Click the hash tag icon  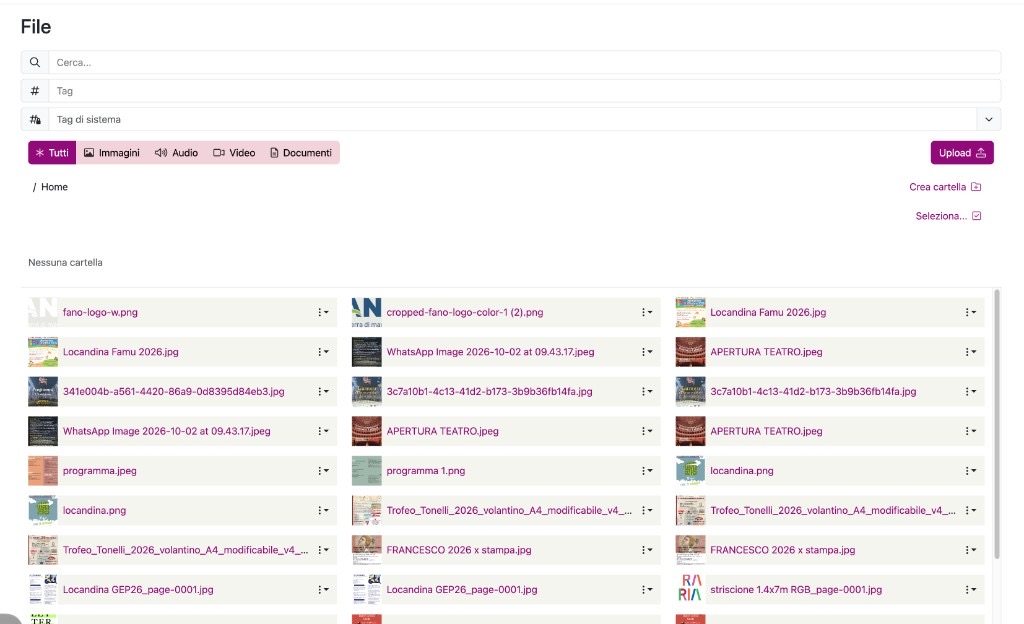(35, 91)
